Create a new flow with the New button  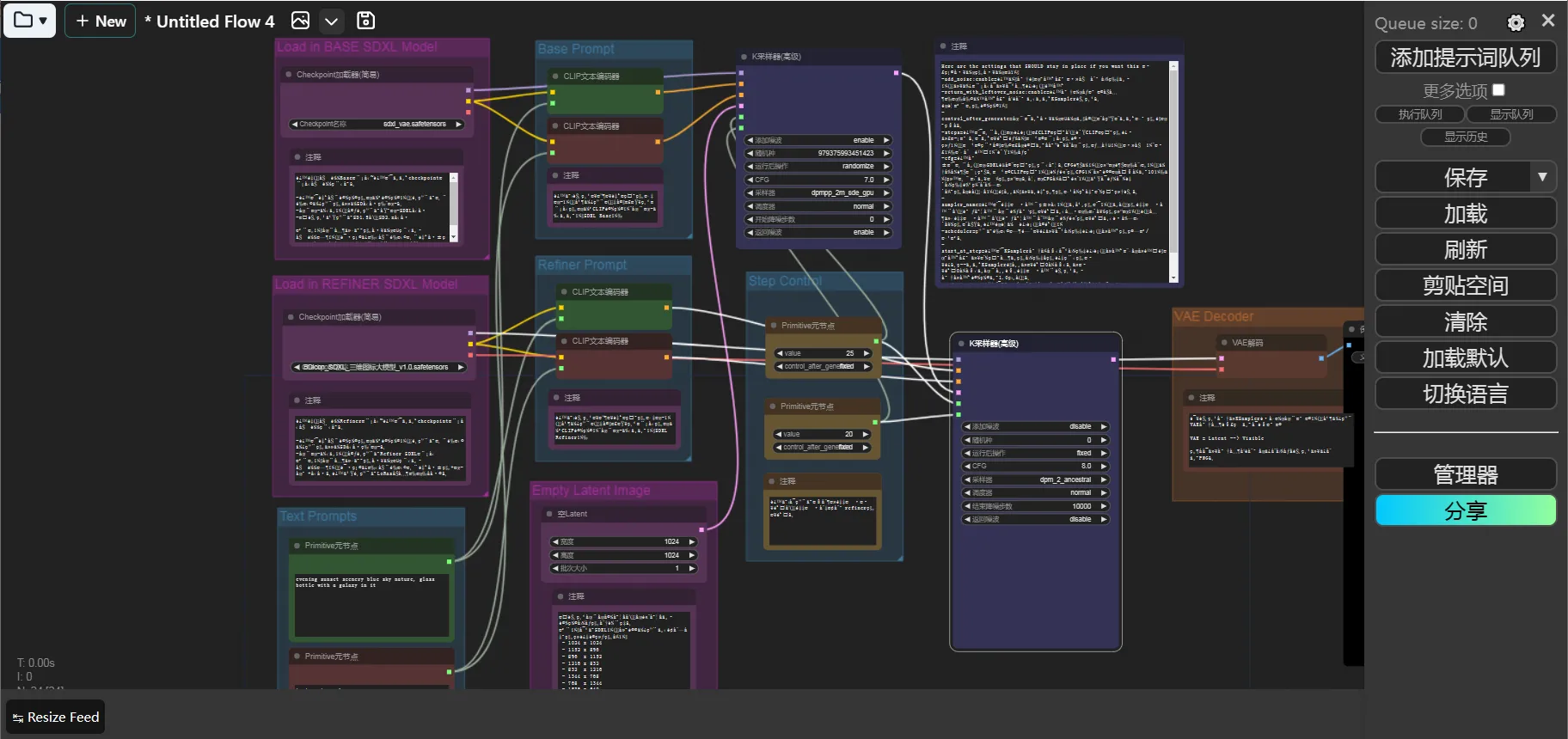tap(101, 21)
